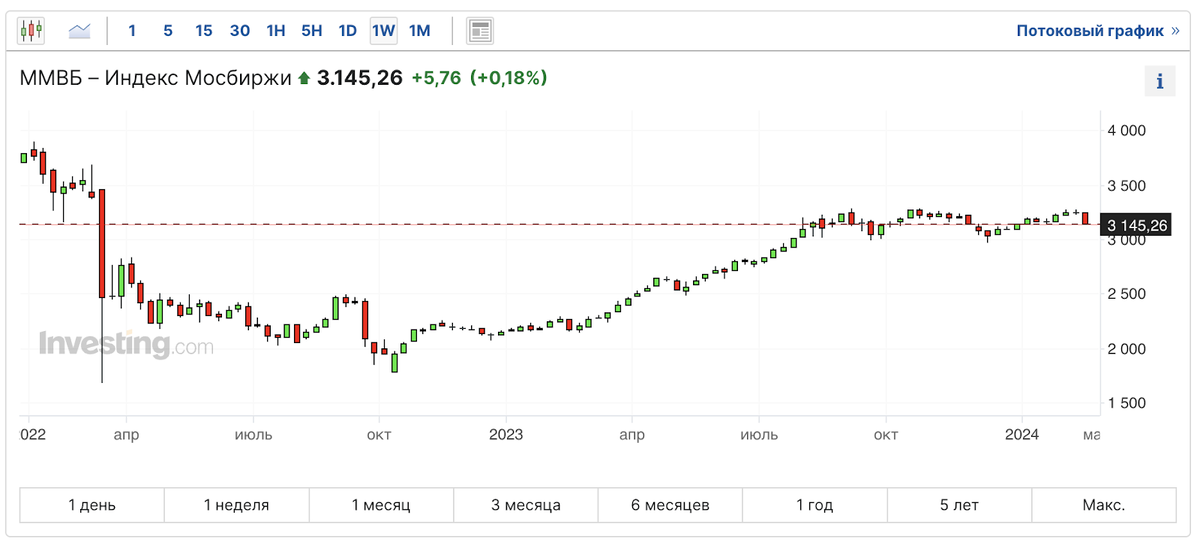Click the long red candle of the 2022 crash
Screen dimensions: 1200x545
point(102,243)
